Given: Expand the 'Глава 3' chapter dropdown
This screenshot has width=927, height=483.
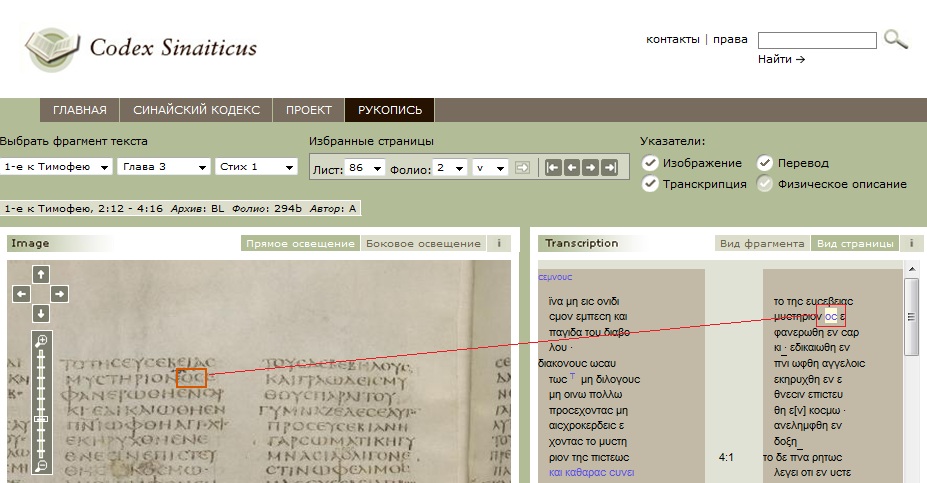Looking at the screenshot, I should pos(164,167).
